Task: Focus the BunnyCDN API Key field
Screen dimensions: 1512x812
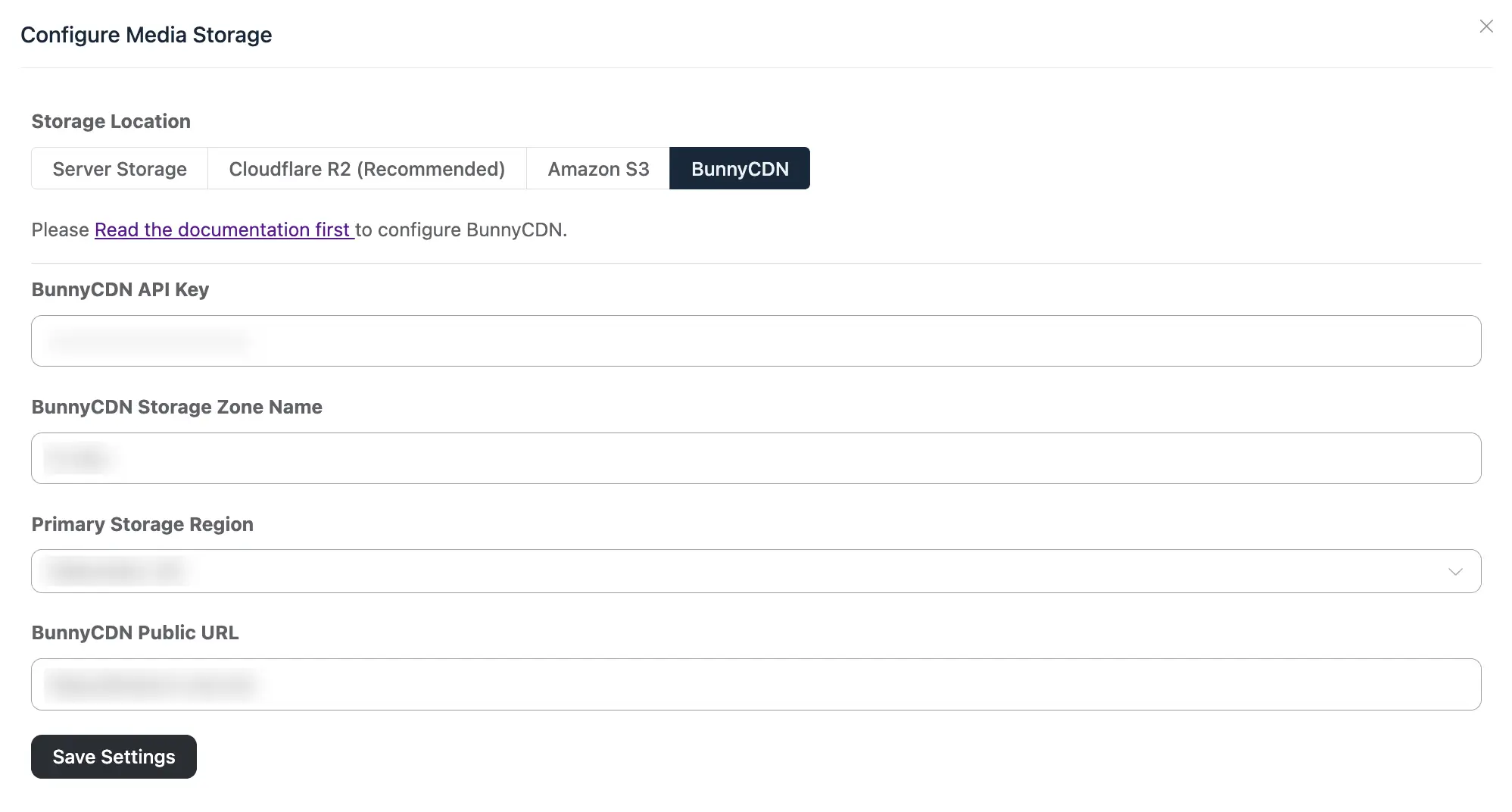Action: [756, 341]
